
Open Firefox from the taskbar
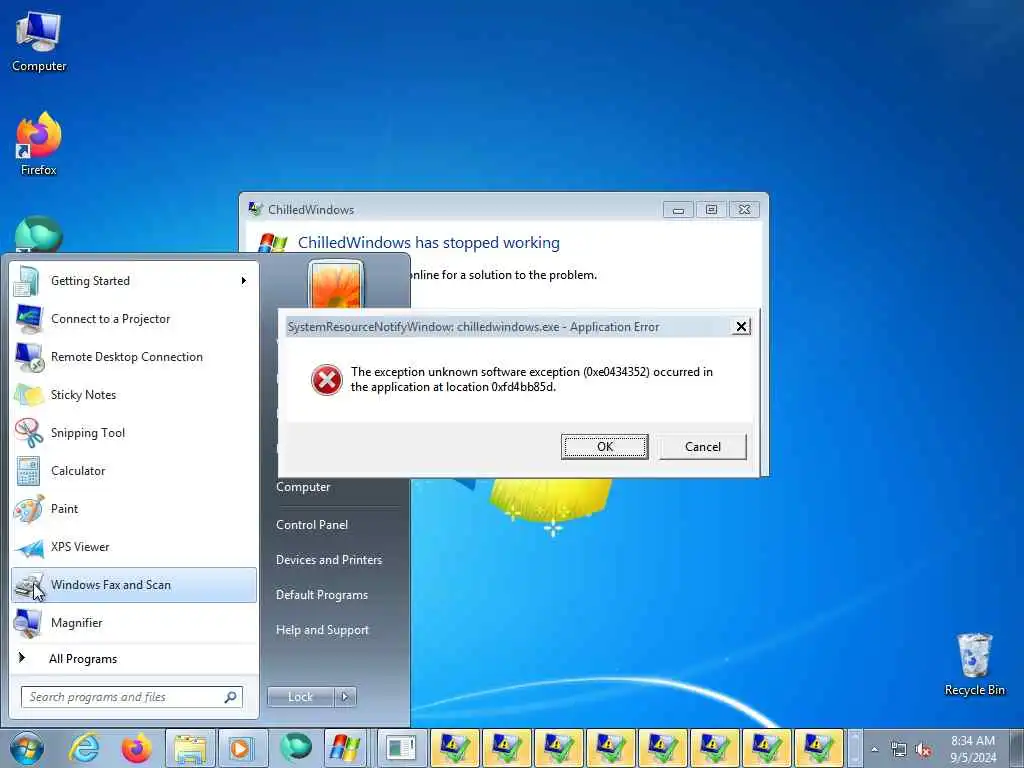click(x=136, y=748)
